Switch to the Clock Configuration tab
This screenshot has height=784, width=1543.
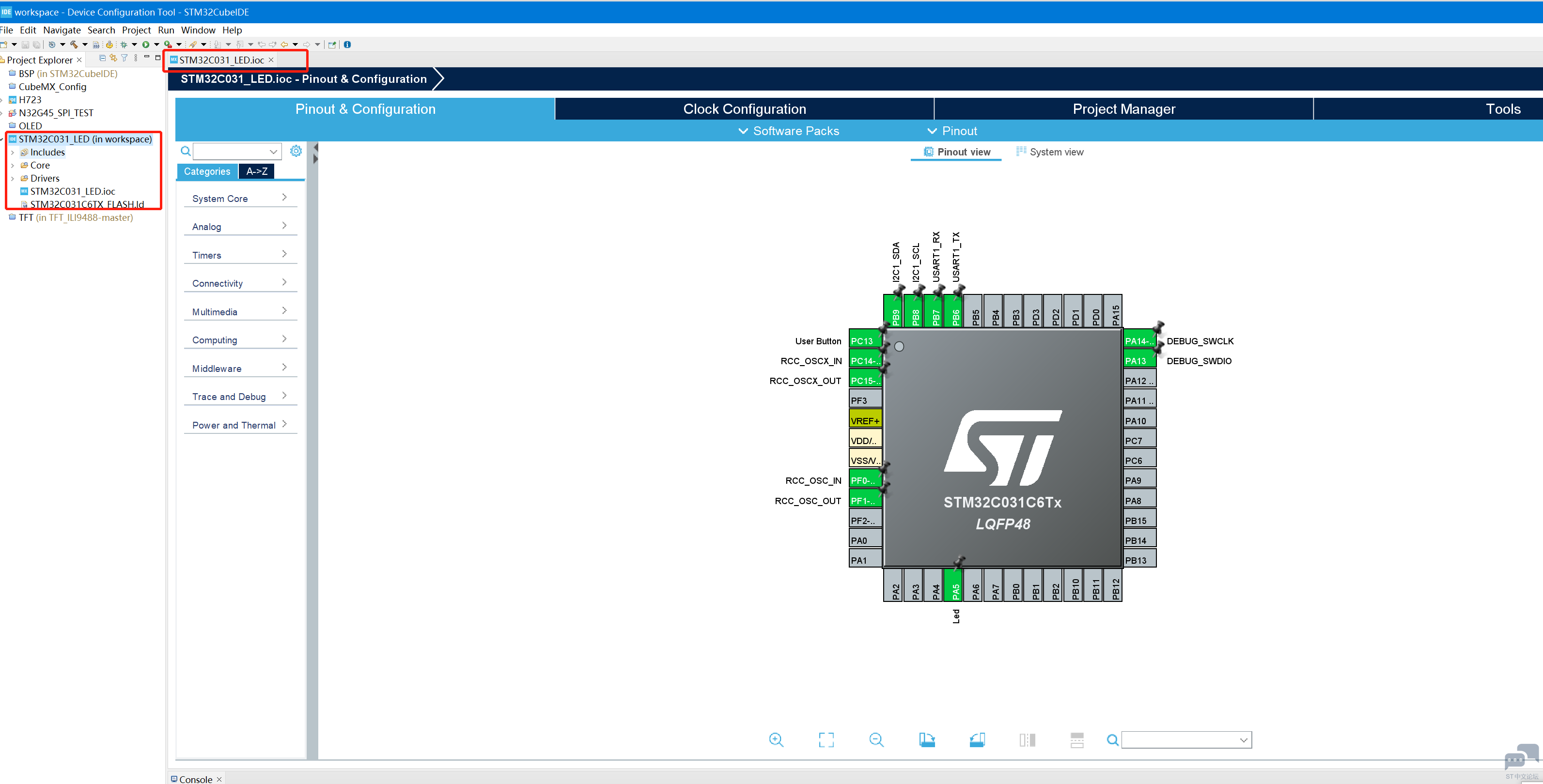tap(745, 109)
